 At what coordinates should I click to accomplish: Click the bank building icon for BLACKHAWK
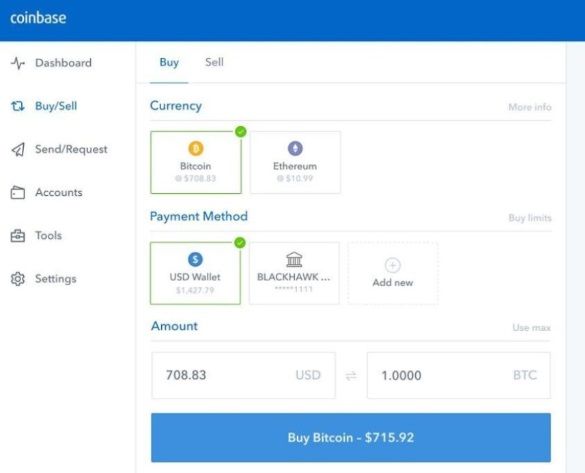click(x=294, y=260)
